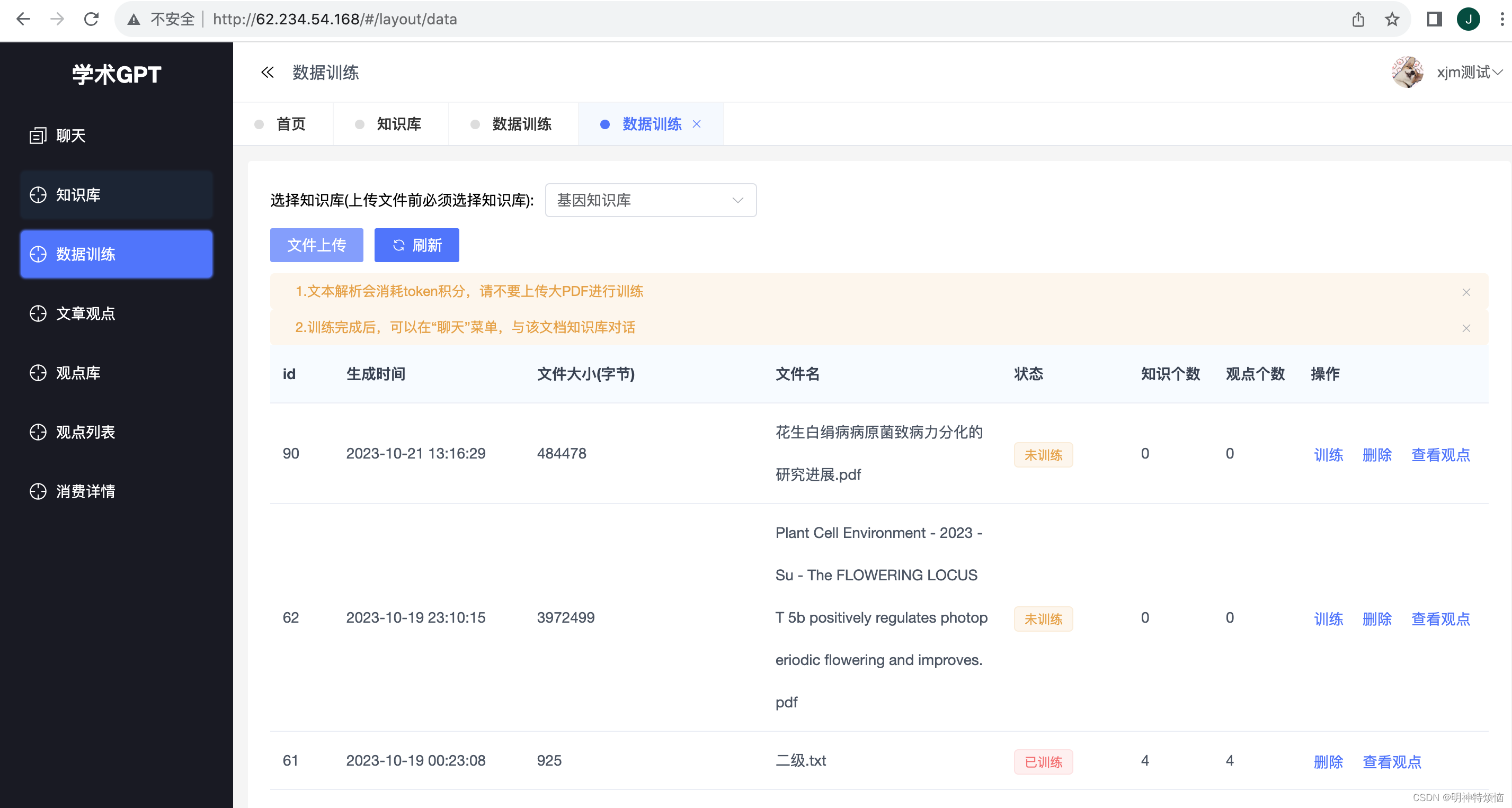Click the 知识库 sidebar icon
The image size is (1512, 808).
pyautogui.click(x=38, y=195)
